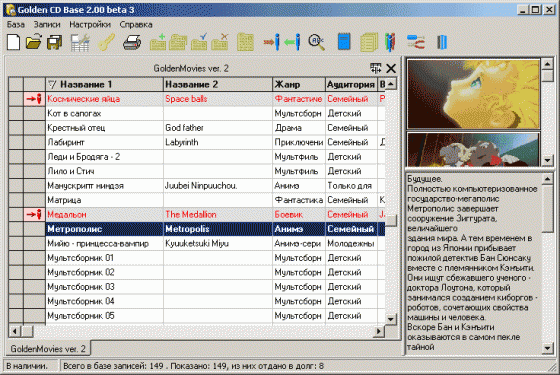
Task: Create a new database with blank page icon
Action: point(14,42)
